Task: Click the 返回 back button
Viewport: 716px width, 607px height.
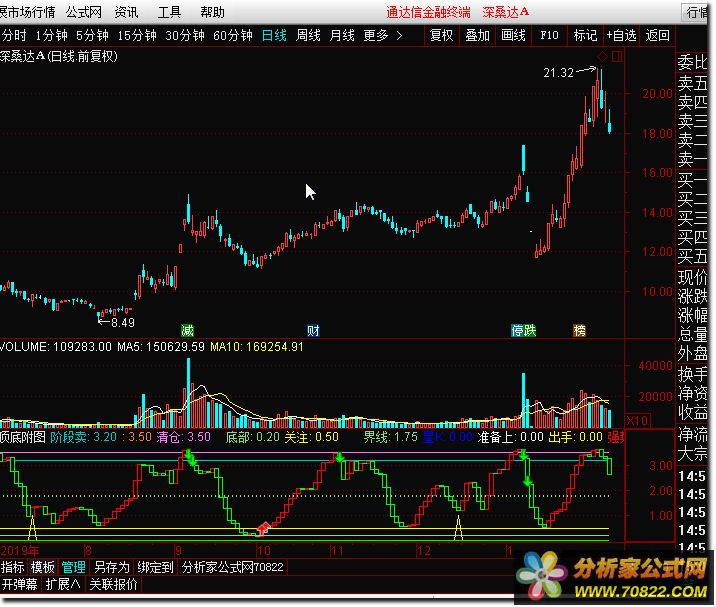Action: pyautogui.click(x=657, y=35)
